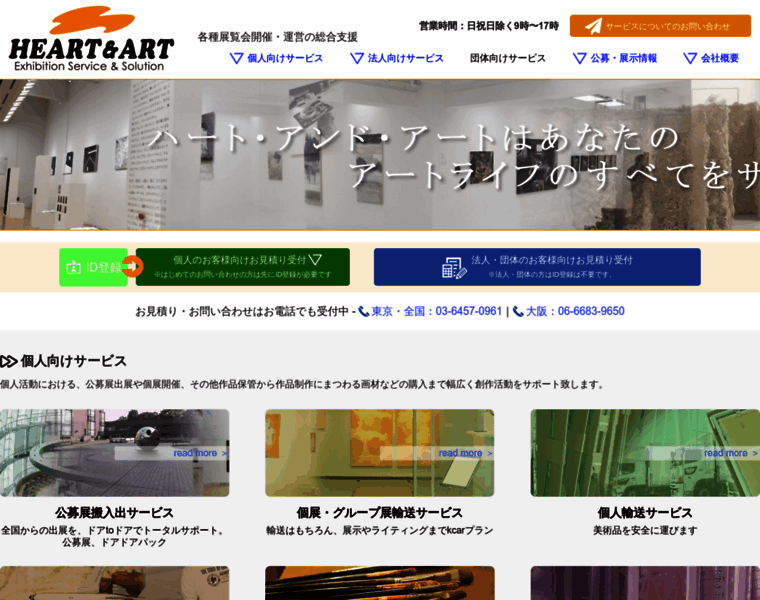Expand the triangle on 個人のお客様向けお見積り受付

315,260
